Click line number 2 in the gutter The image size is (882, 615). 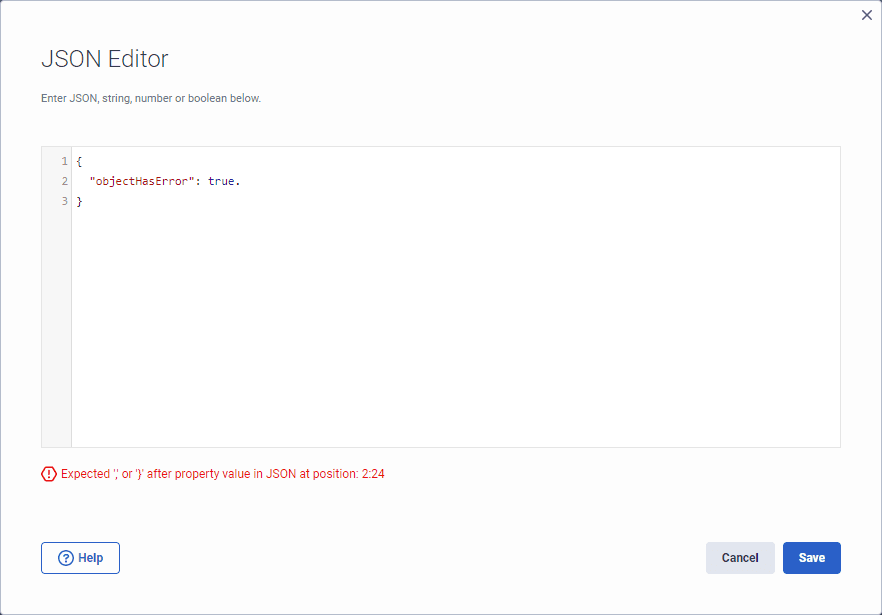pos(63,181)
